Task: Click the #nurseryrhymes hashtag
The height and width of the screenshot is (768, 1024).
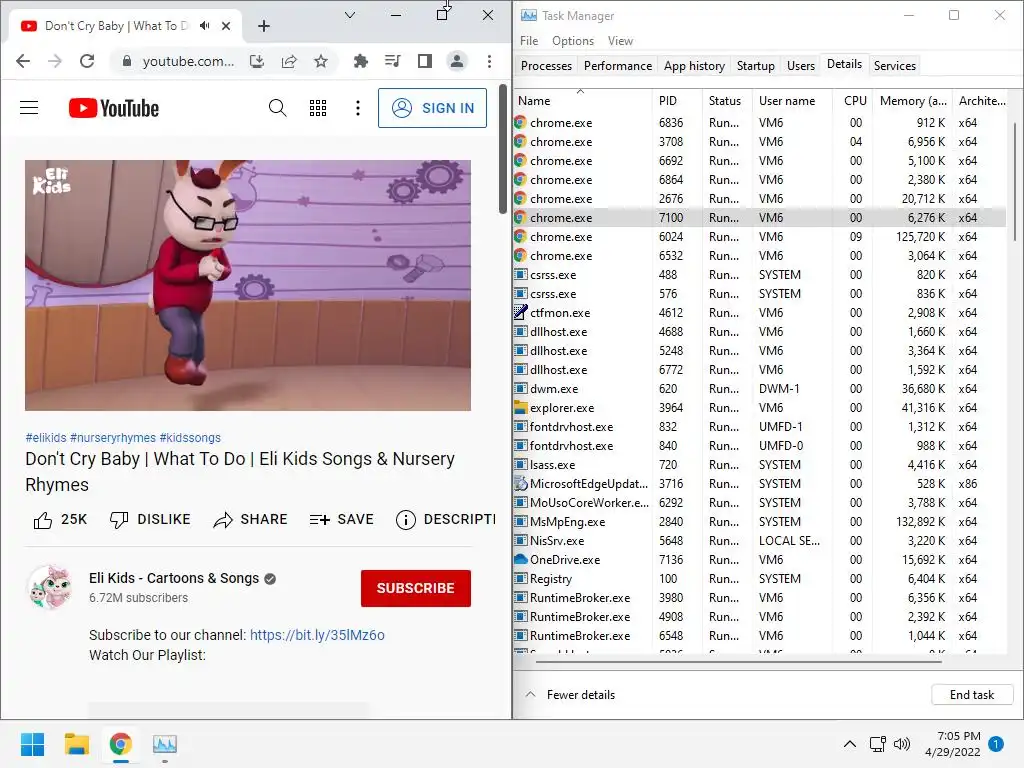Action: [x=113, y=438]
